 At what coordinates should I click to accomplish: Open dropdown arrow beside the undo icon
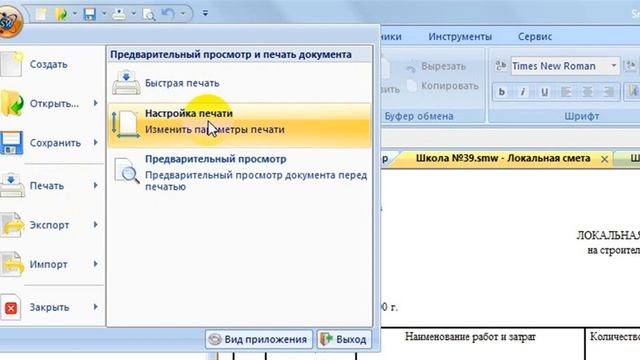pos(183,13)
